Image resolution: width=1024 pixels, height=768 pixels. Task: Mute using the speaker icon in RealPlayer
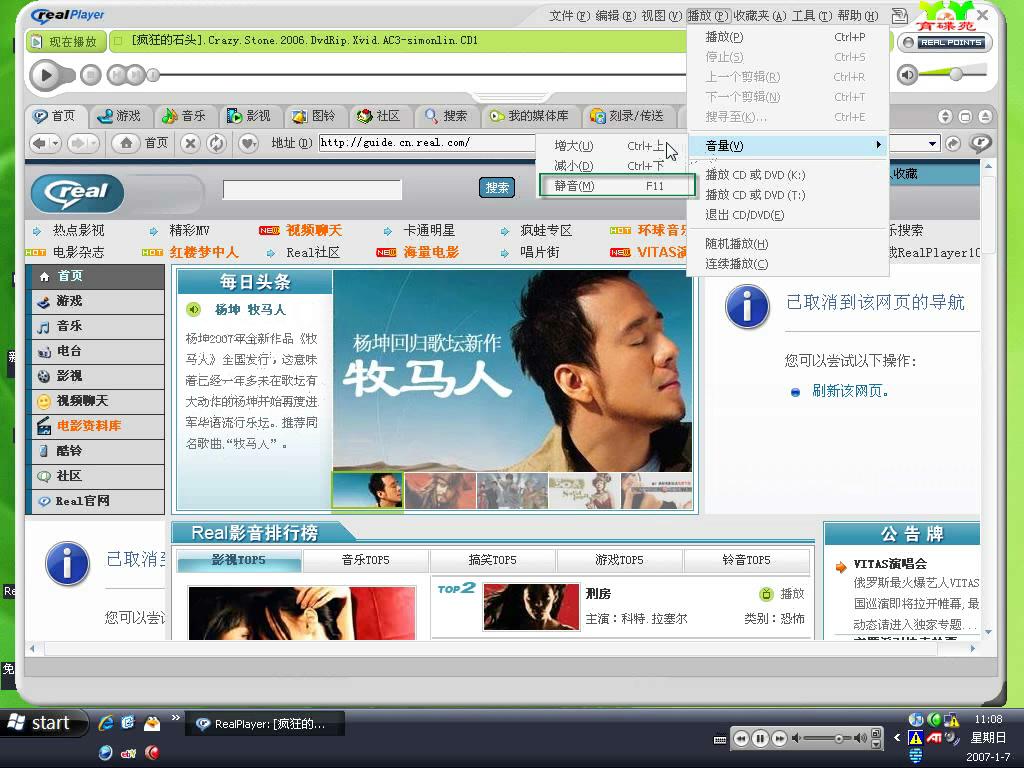tap(908, 75)
